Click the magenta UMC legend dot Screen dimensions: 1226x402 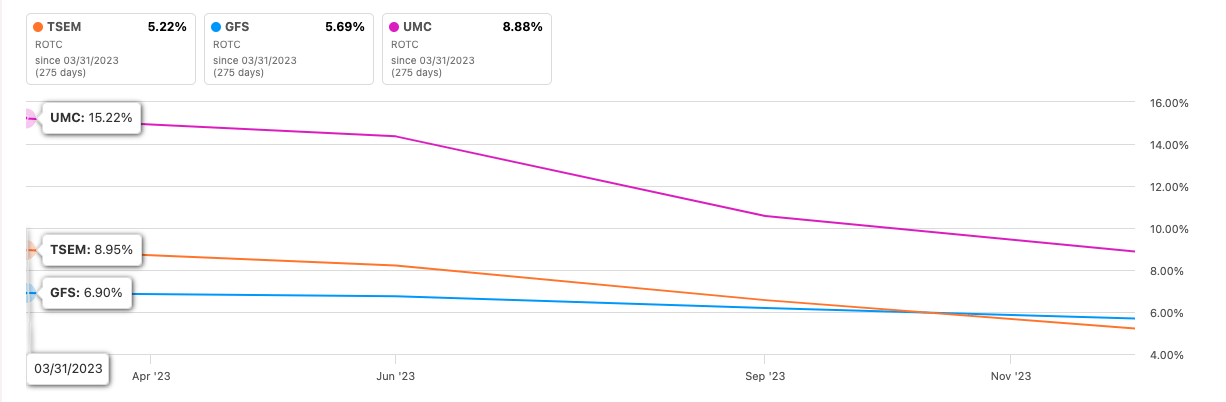[394, 27]
